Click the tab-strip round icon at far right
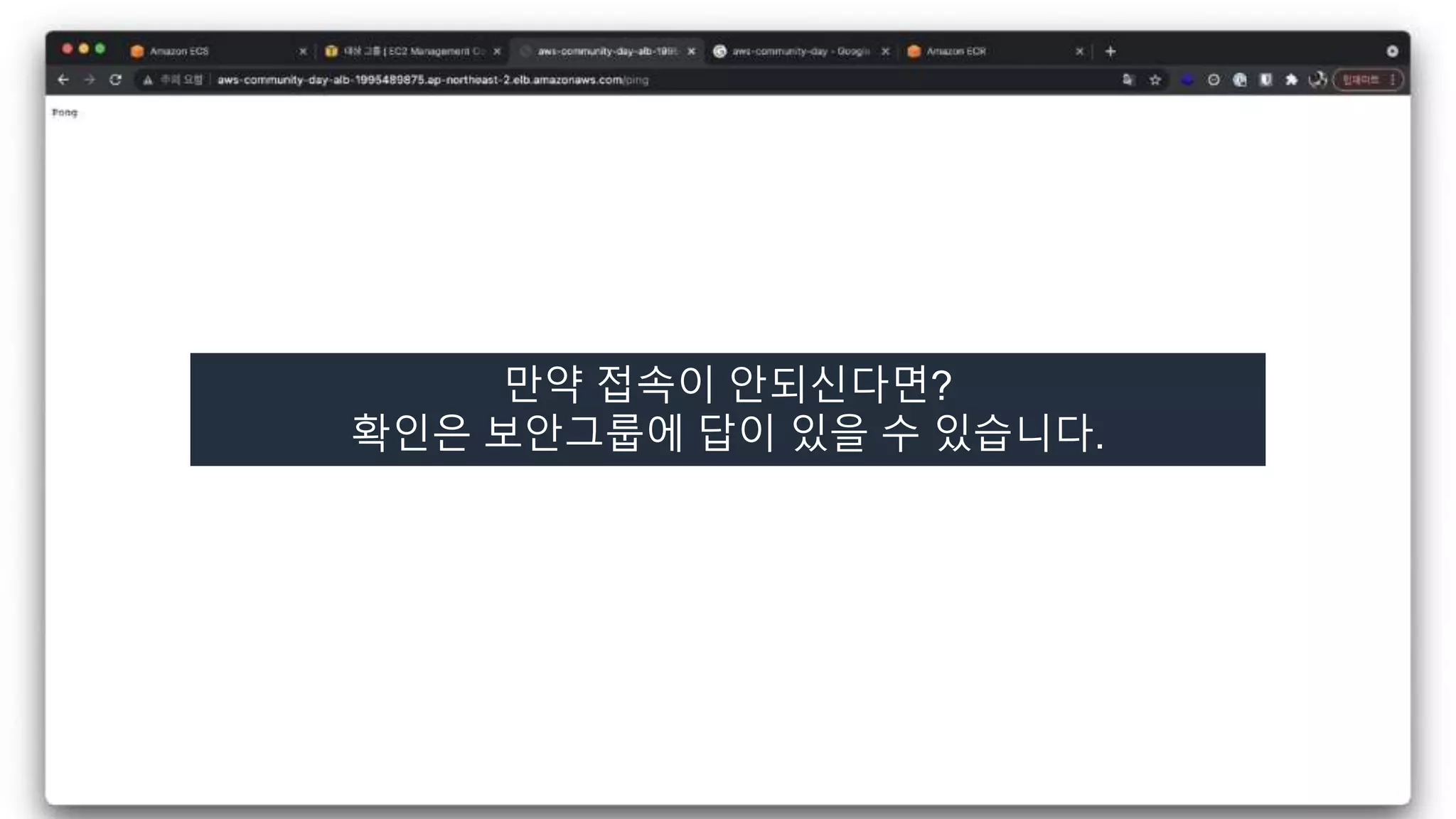 coord(1392,51)
